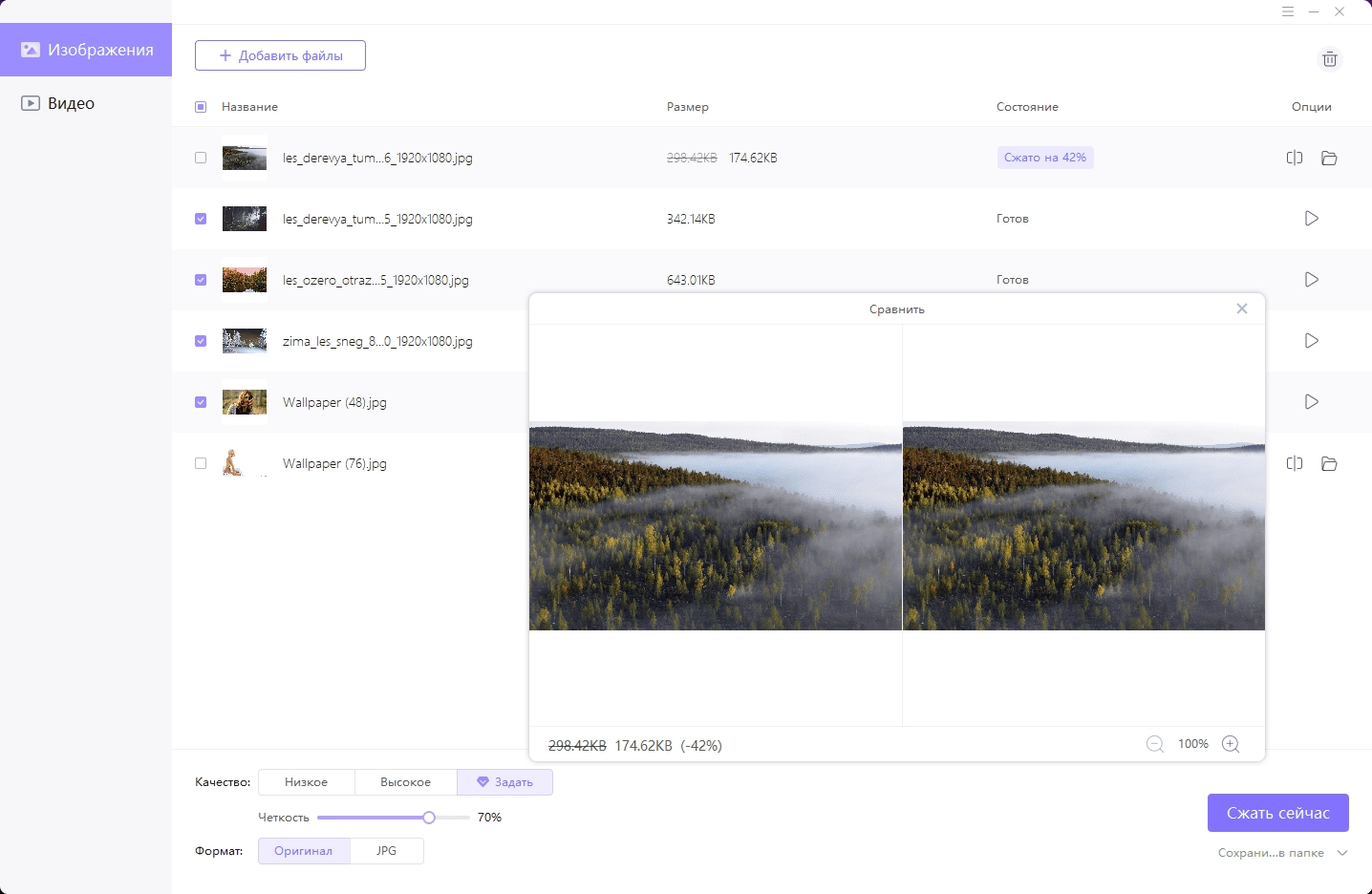The width and height of the screenshot is (1372, 894).
Task: Start compressing Wallpaper (48).jpg
Action: pyautogui.click(x=1312, y=402)
